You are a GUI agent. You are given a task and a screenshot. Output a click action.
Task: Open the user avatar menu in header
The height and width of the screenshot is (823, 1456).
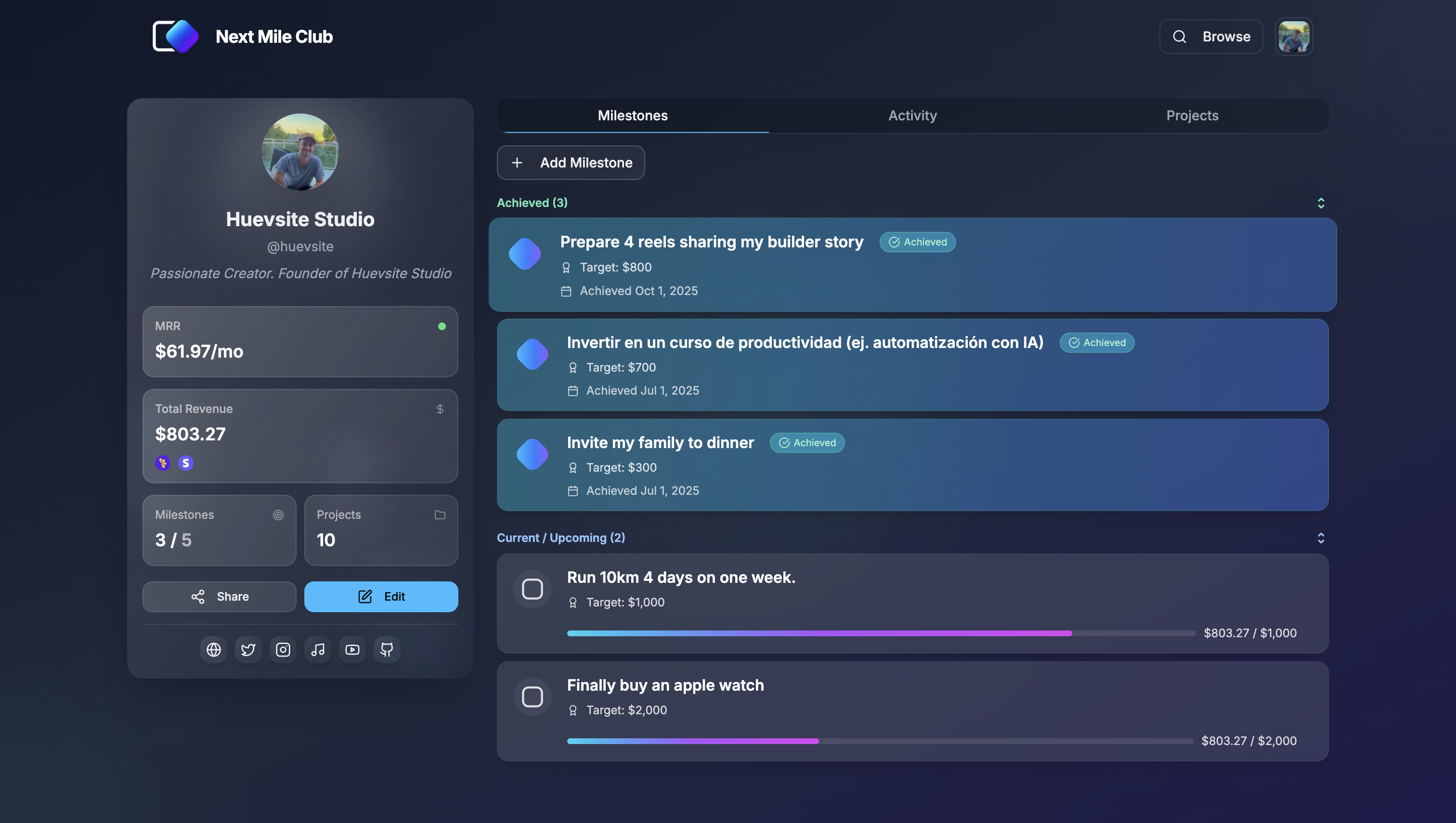tap(1294, 36)
